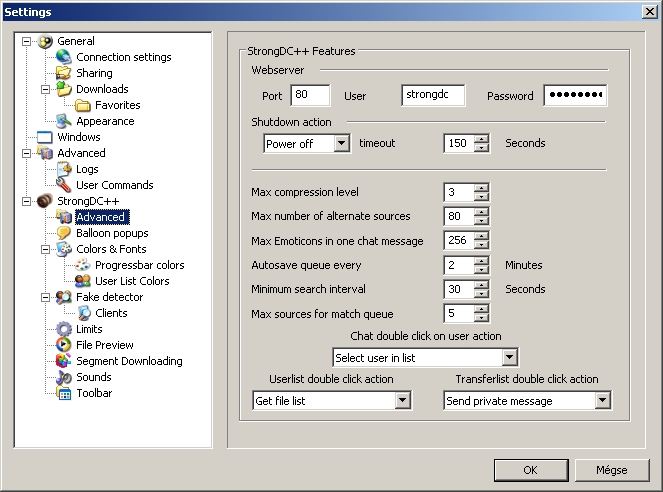Open Chat double click action dropdown

[x=509, y=357]
